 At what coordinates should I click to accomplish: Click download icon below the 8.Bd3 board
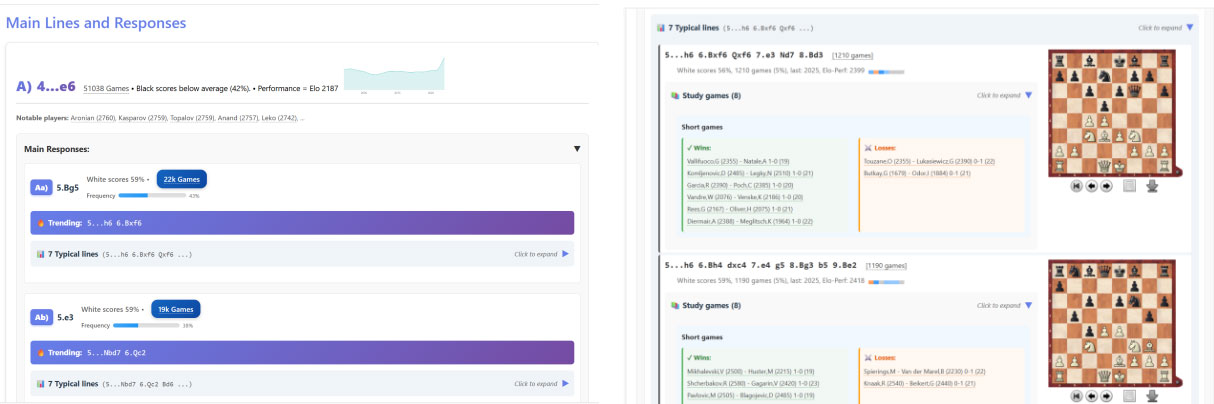tap(1152, 186)
